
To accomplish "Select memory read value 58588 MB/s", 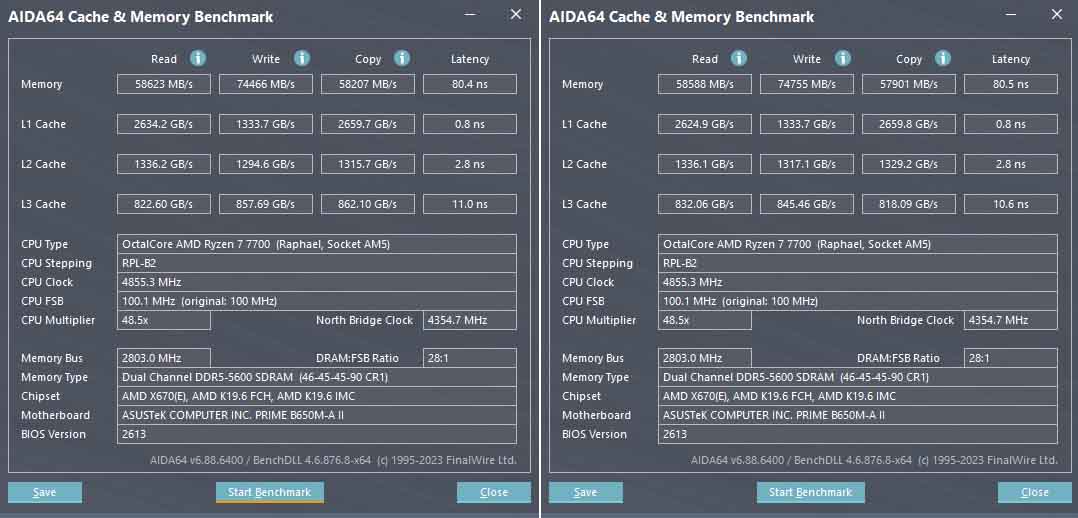I will click(705, 85).
